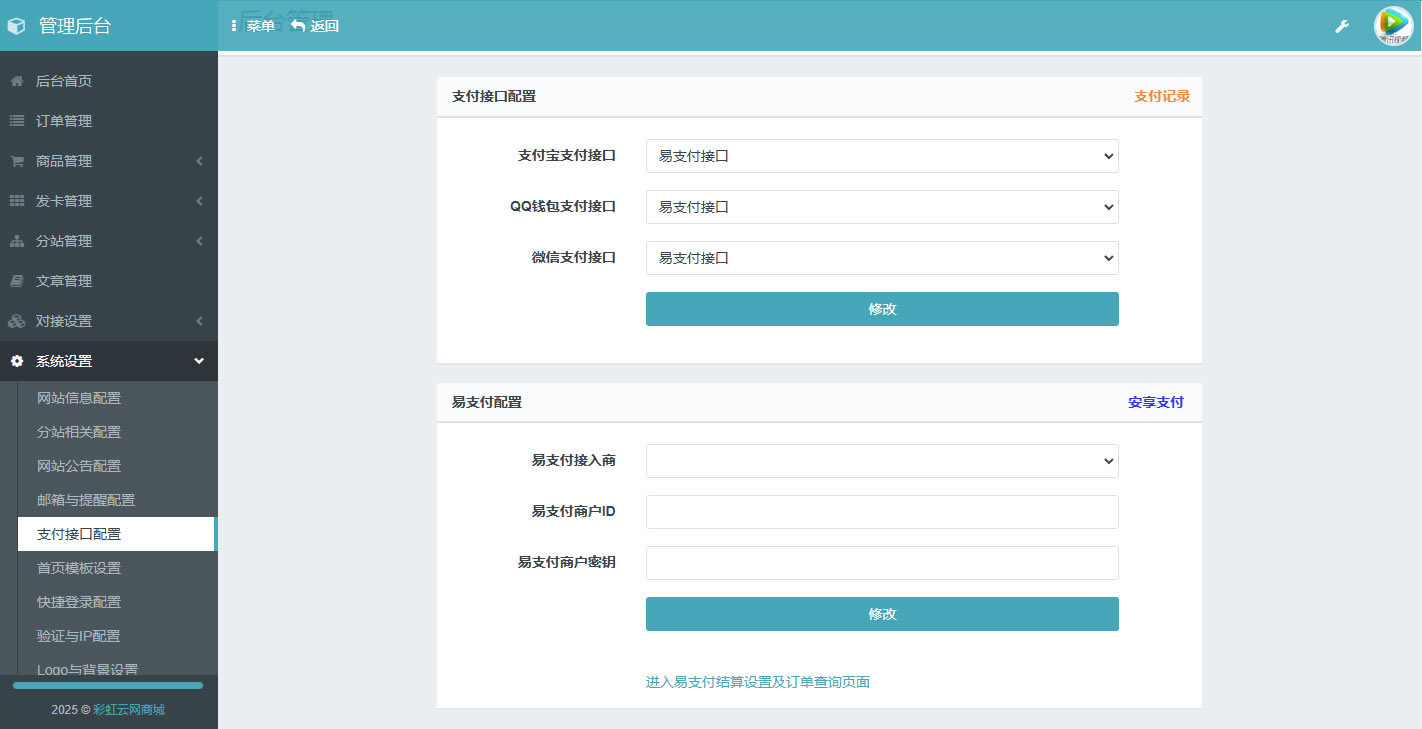Click the cube logo beside 管理后台
This screenshot has height=729, width=1422.
pos(17,27)
